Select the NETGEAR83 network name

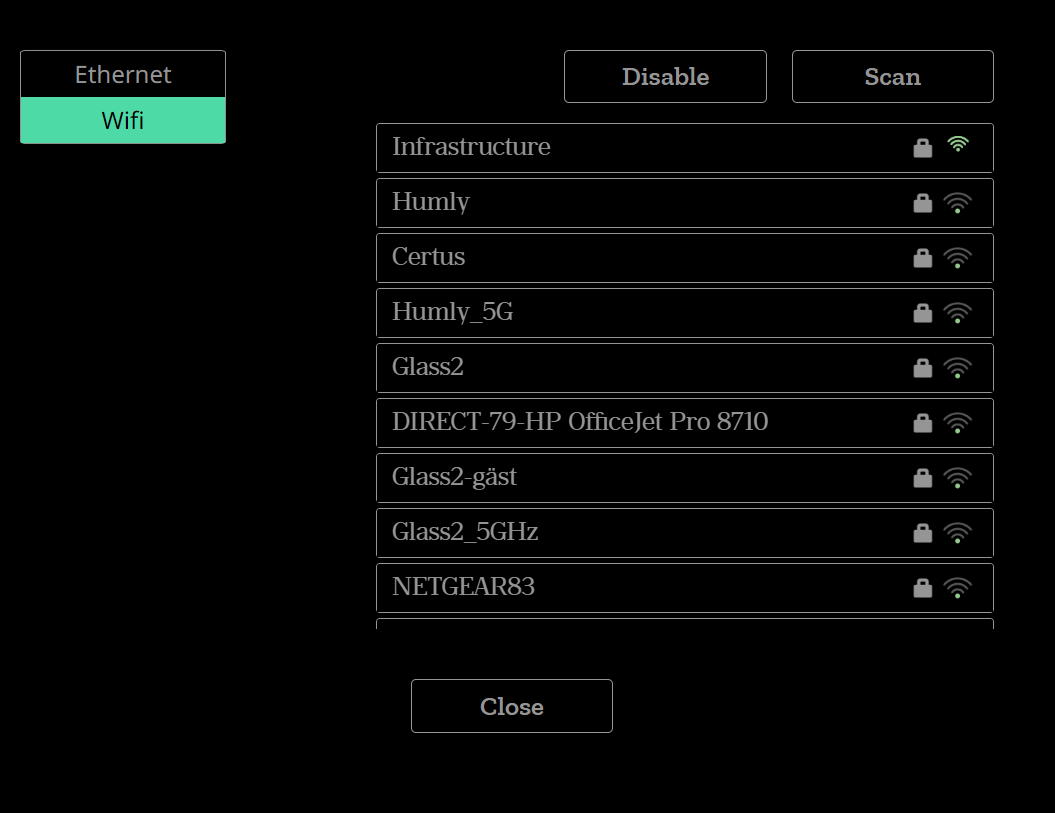point(464,587)
